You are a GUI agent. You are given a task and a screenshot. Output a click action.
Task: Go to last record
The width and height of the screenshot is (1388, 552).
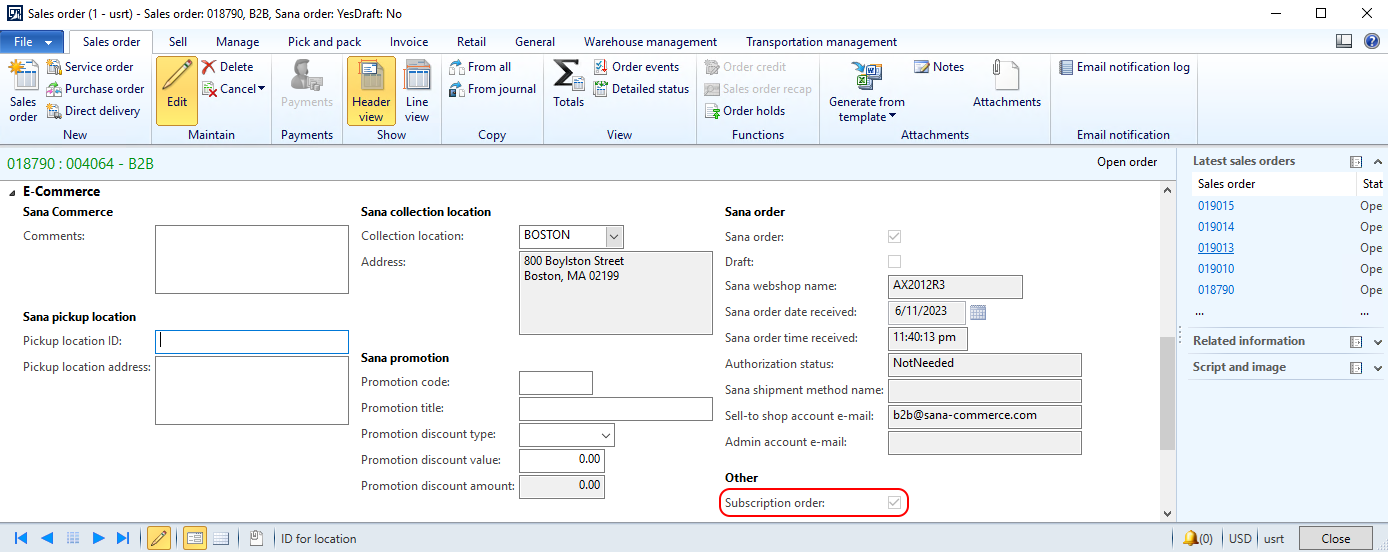(x=123, y=538)
